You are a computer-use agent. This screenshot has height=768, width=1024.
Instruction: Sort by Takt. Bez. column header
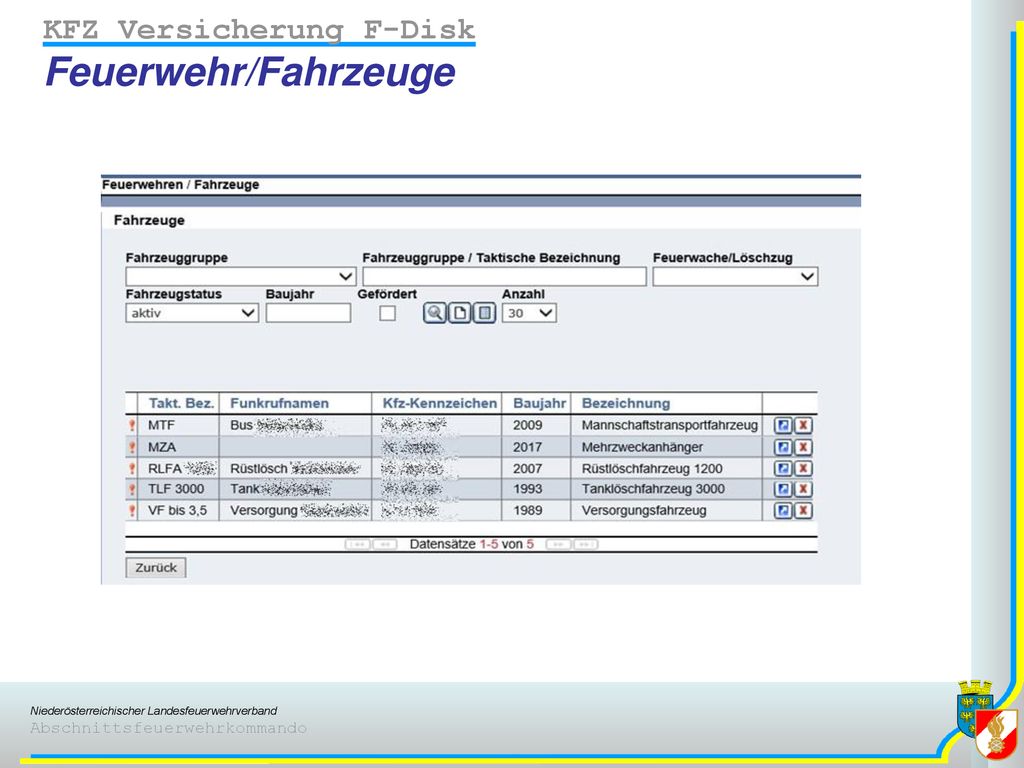click(181, 403)
